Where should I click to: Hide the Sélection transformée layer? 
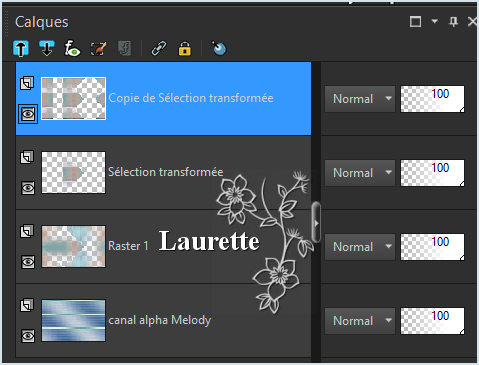coord(28,188)
